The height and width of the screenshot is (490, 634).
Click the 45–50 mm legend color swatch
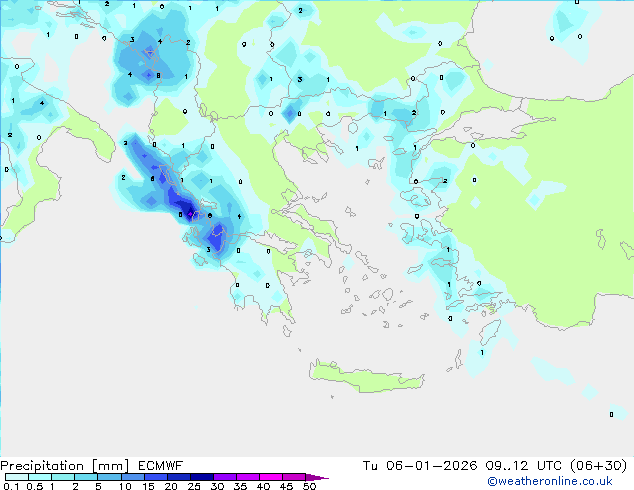point(294,477)
